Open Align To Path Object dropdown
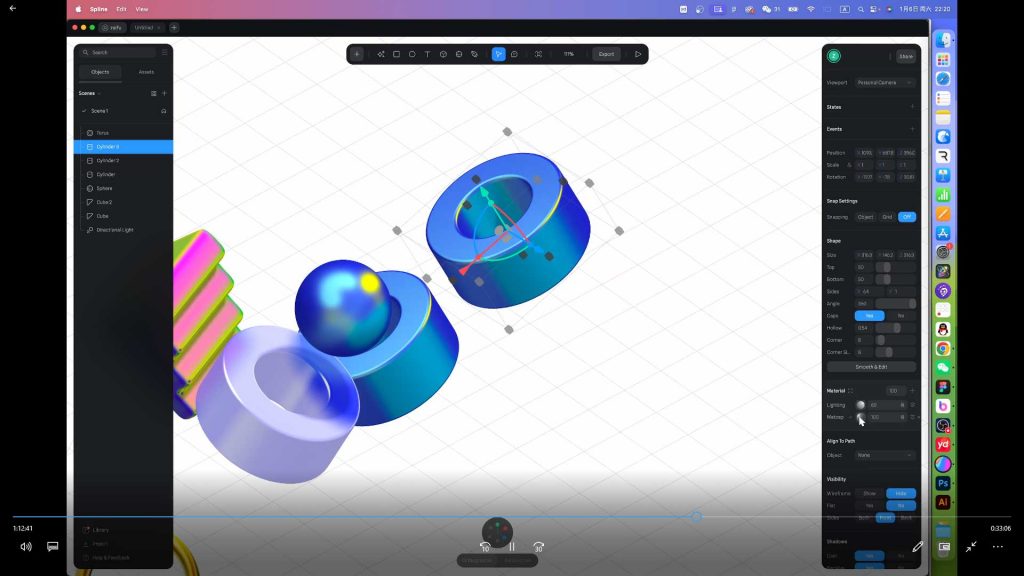 pyautogui.click(x=885, y=455)
